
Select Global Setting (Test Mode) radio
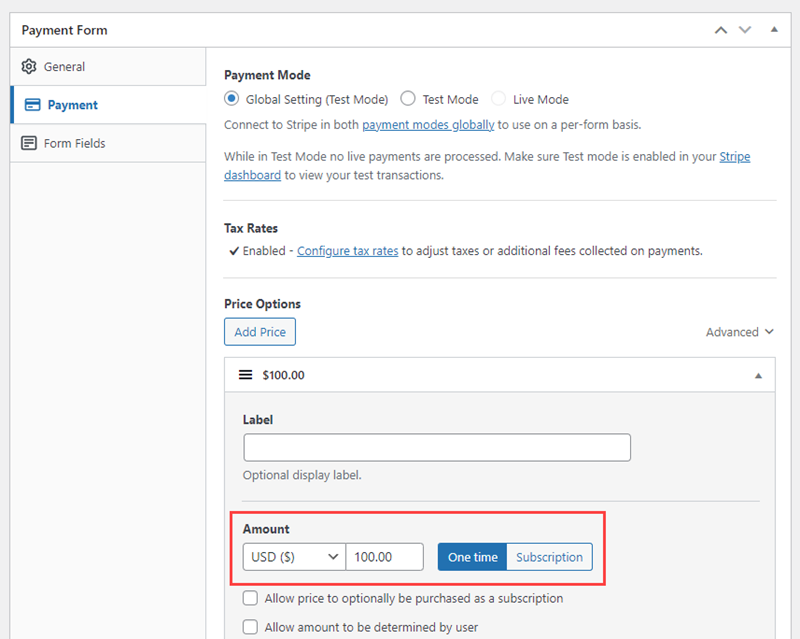click(x=232, y=99)
